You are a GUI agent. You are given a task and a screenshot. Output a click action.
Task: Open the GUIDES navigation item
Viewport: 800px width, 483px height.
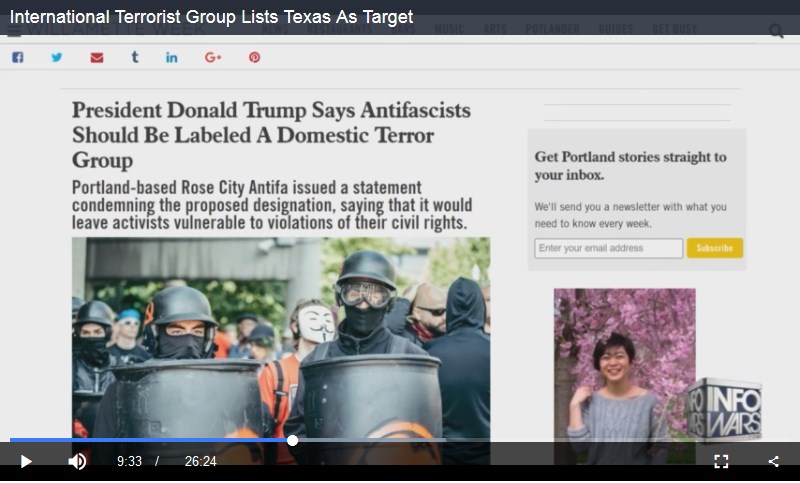pyautogui.click(x=616, y=29)
